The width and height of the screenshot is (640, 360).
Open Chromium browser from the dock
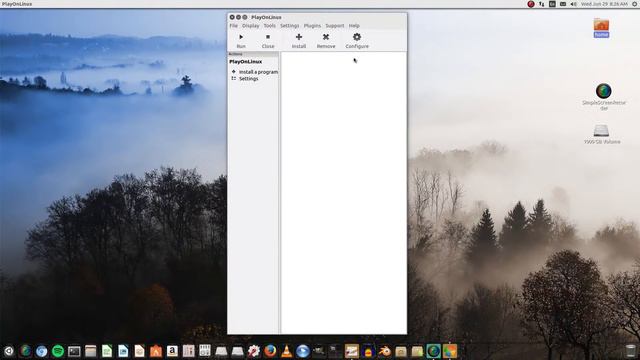point(42,351)
